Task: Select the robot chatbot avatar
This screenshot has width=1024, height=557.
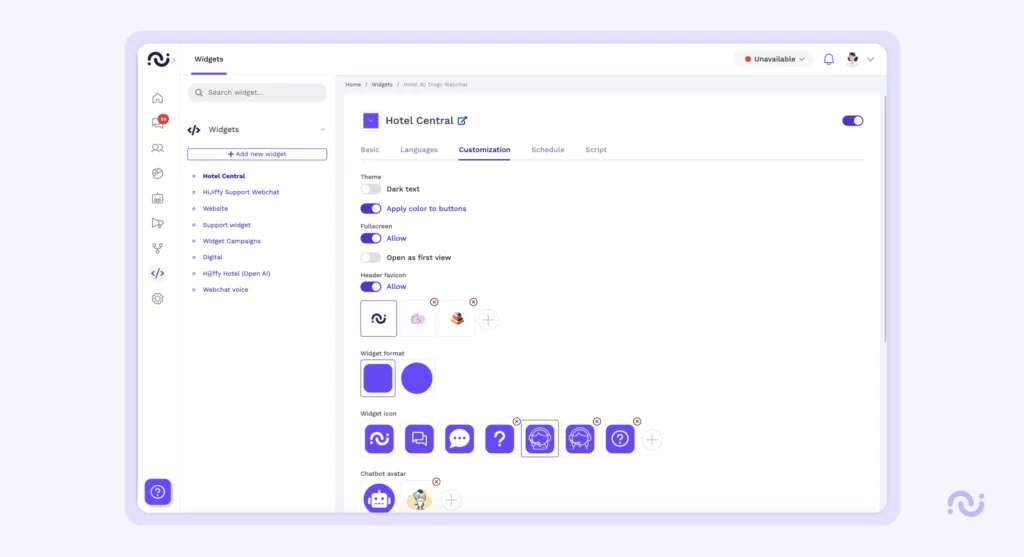Action: (x=379, y=499)
